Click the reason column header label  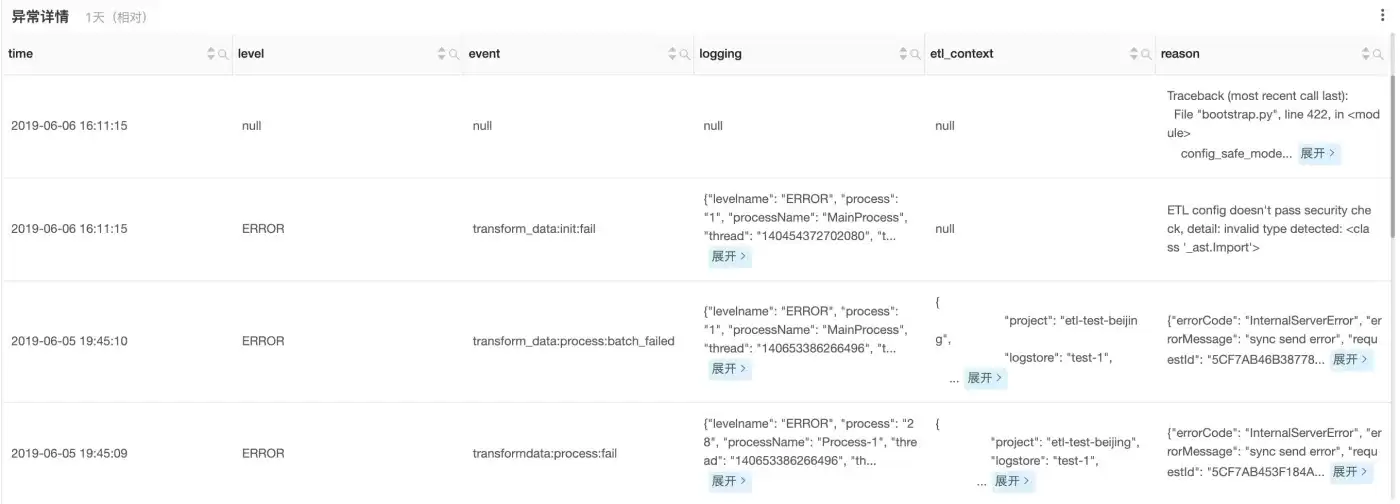(1180, 54)
